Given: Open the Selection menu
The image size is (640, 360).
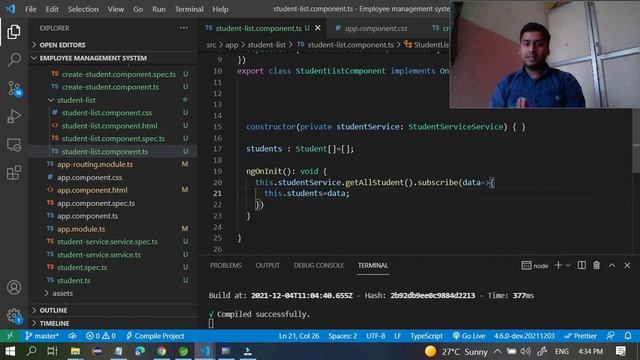Looking at the screenshot, I should point(83,9).
